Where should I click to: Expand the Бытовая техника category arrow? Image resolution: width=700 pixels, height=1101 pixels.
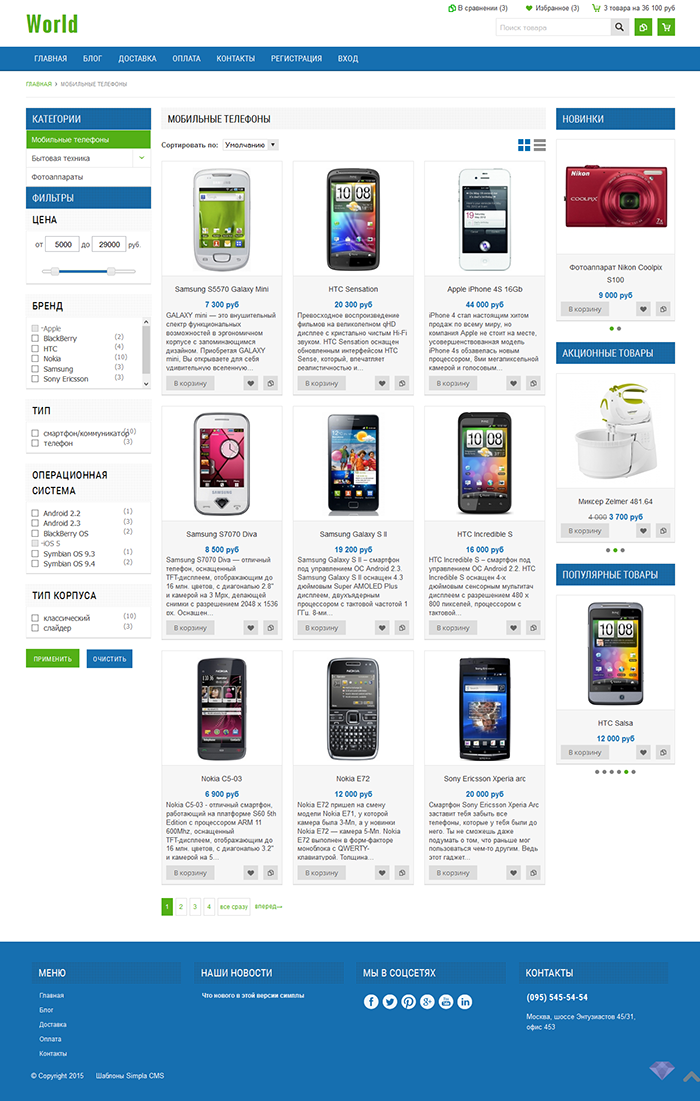pyautogui.click(x=142, y=158)
